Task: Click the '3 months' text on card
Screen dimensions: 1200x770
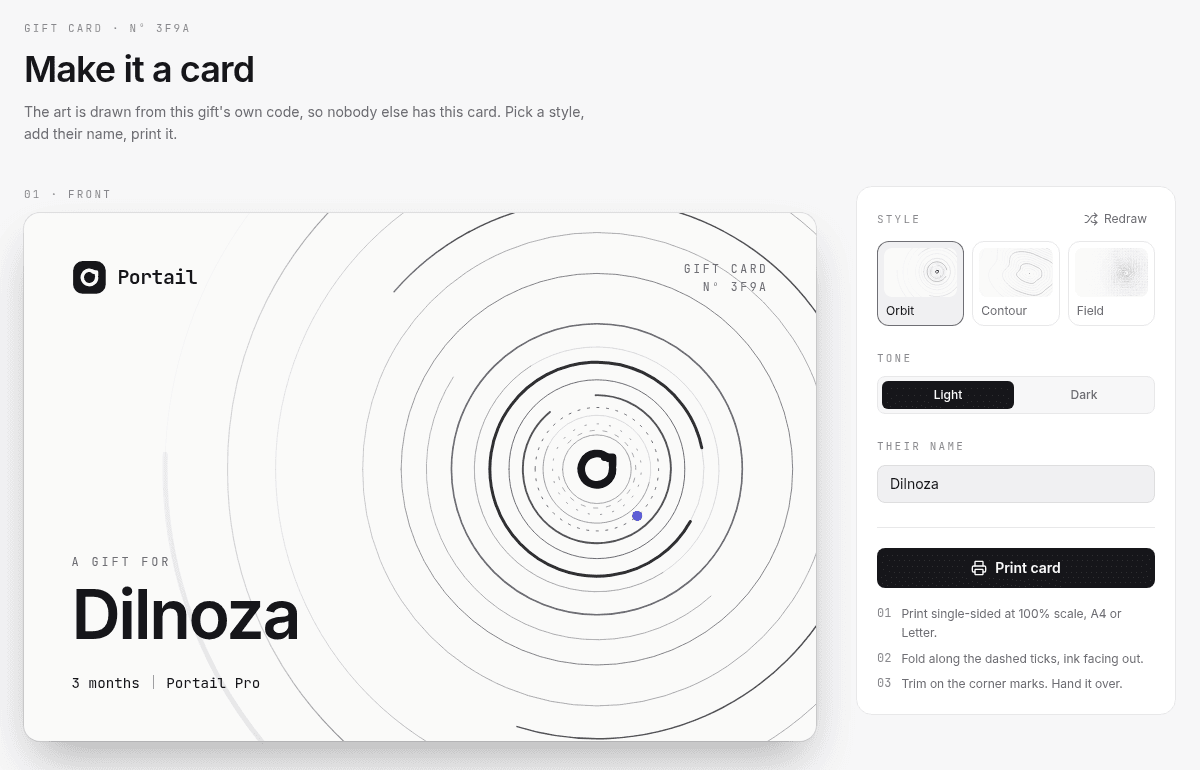Action: tap(106, 683)
